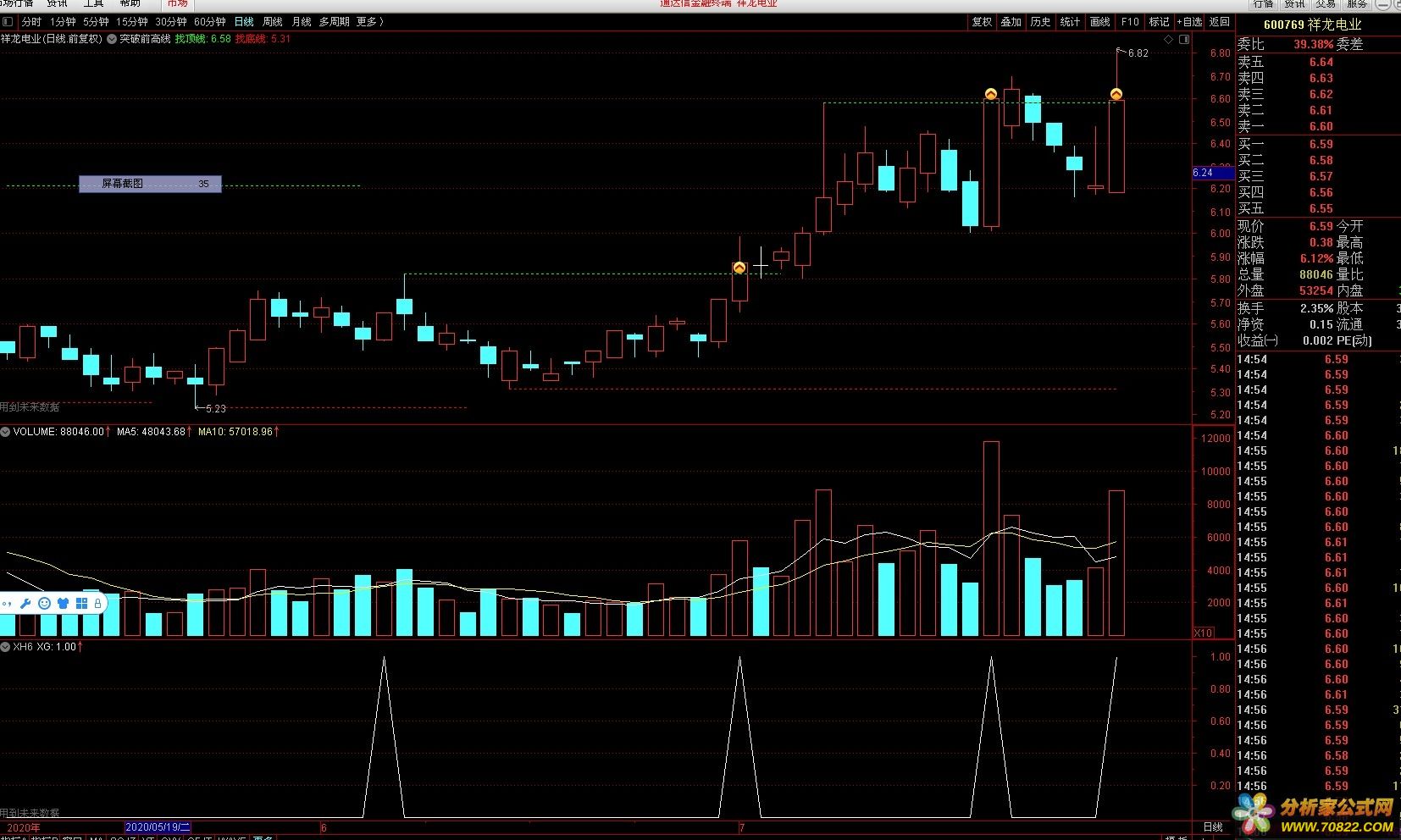Click the 6.24 price marker on the price axis
1401x840 pixels.
point(1213,173)
